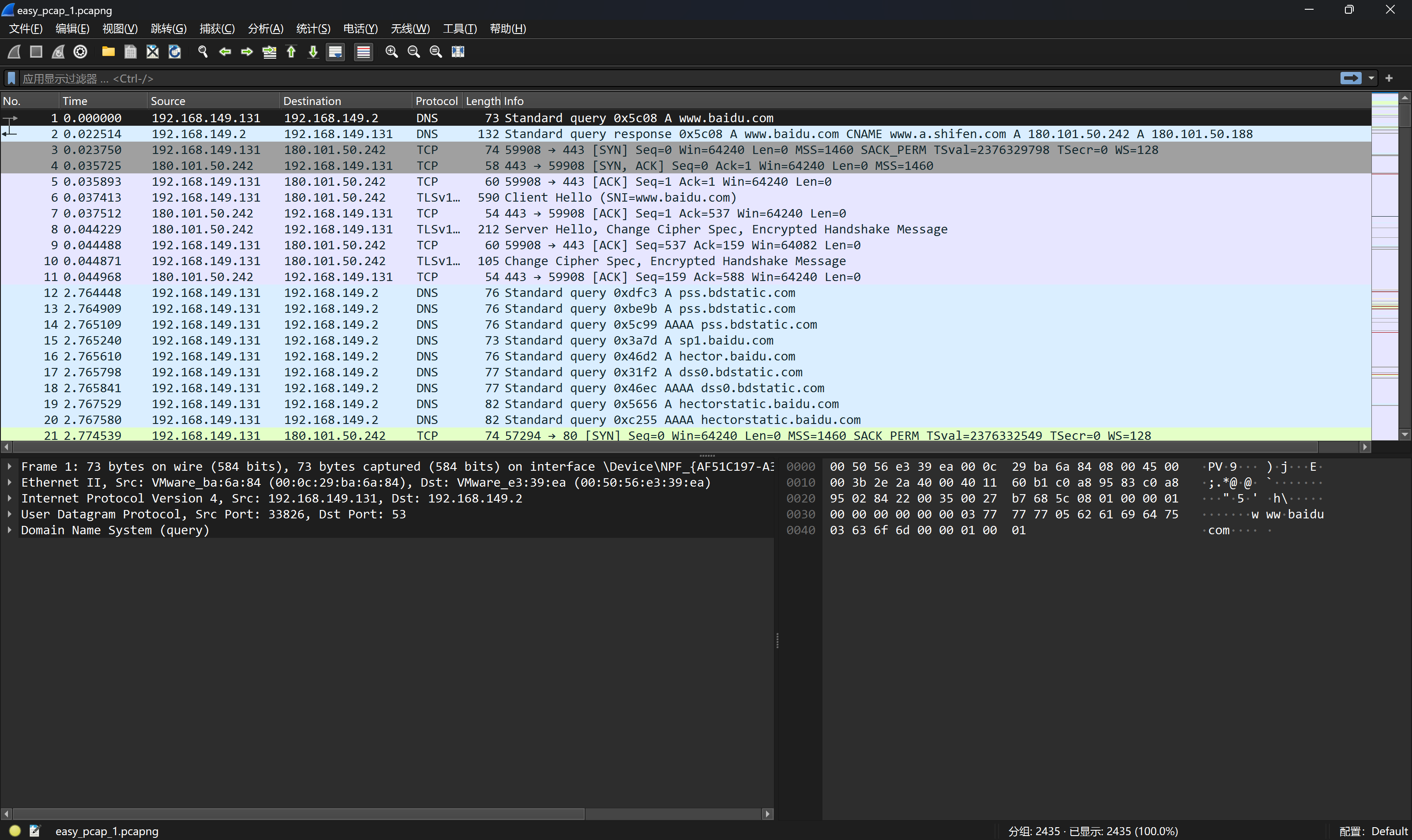The image size is (1412, 840).
Task: Go forward in packet history green arrow
Action: tap(247, 52)
